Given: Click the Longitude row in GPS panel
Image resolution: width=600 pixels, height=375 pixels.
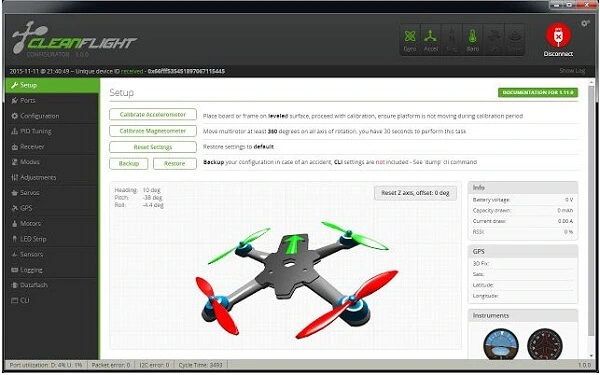Looking at the screenshot, I should [523, 296].
